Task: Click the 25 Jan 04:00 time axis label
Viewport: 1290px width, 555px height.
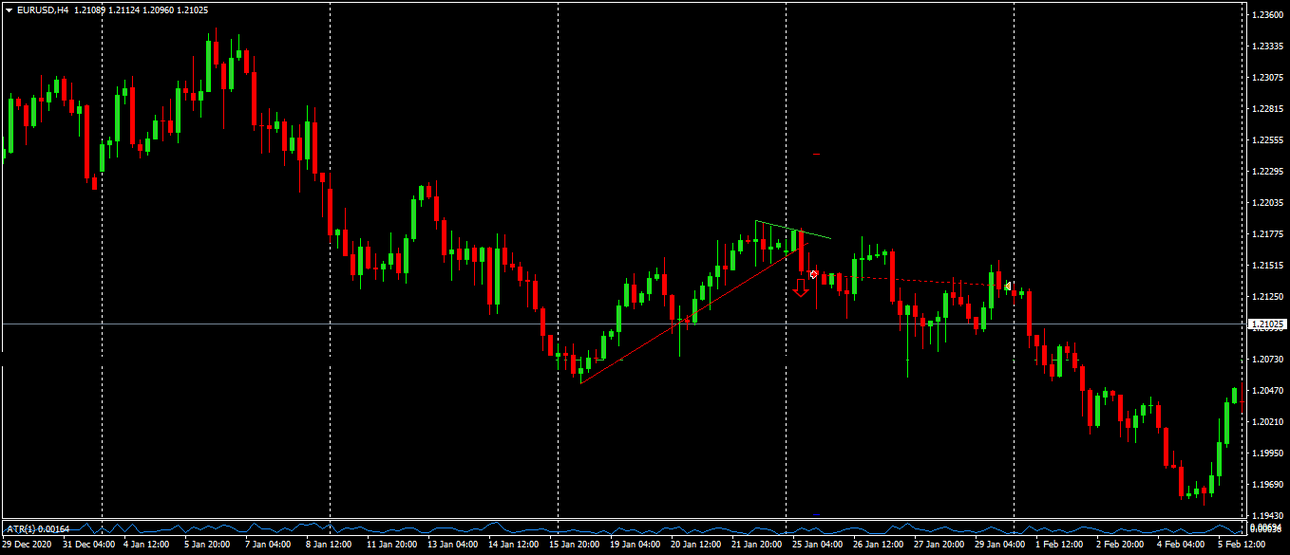Action: pos(817,545)
